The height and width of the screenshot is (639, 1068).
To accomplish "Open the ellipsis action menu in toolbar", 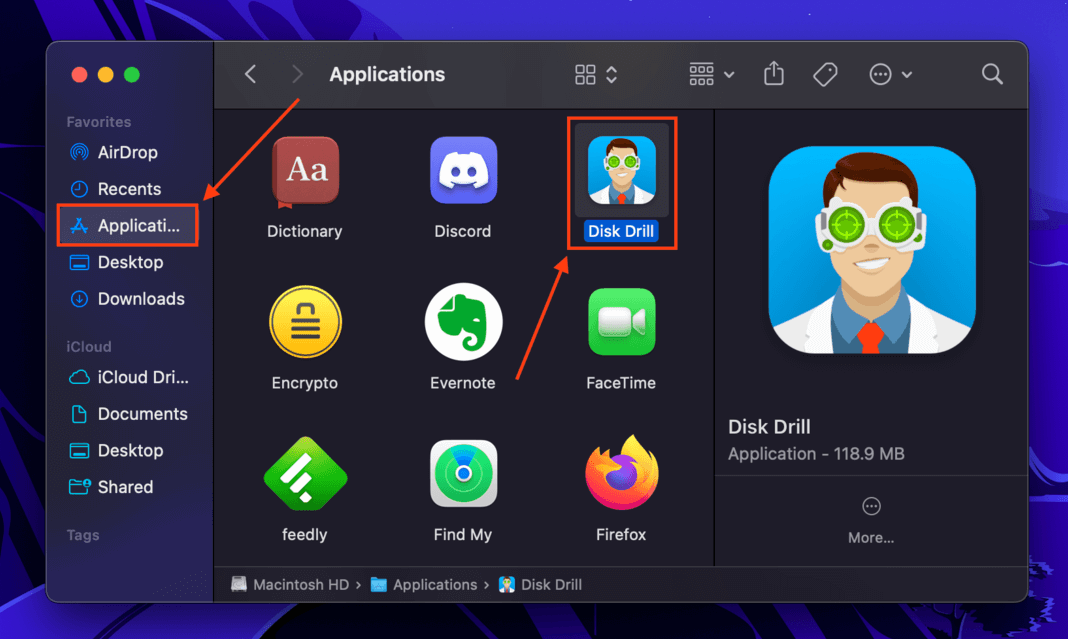I will pos(890,74).
